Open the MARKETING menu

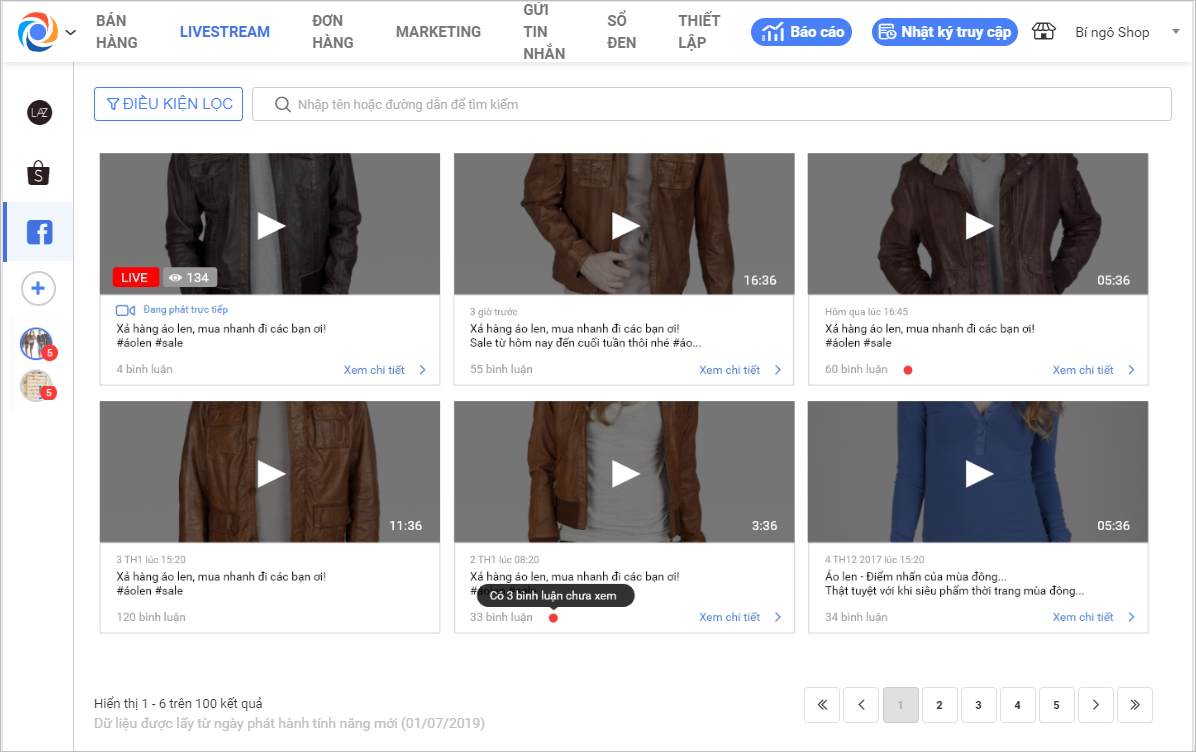point(438,32)
